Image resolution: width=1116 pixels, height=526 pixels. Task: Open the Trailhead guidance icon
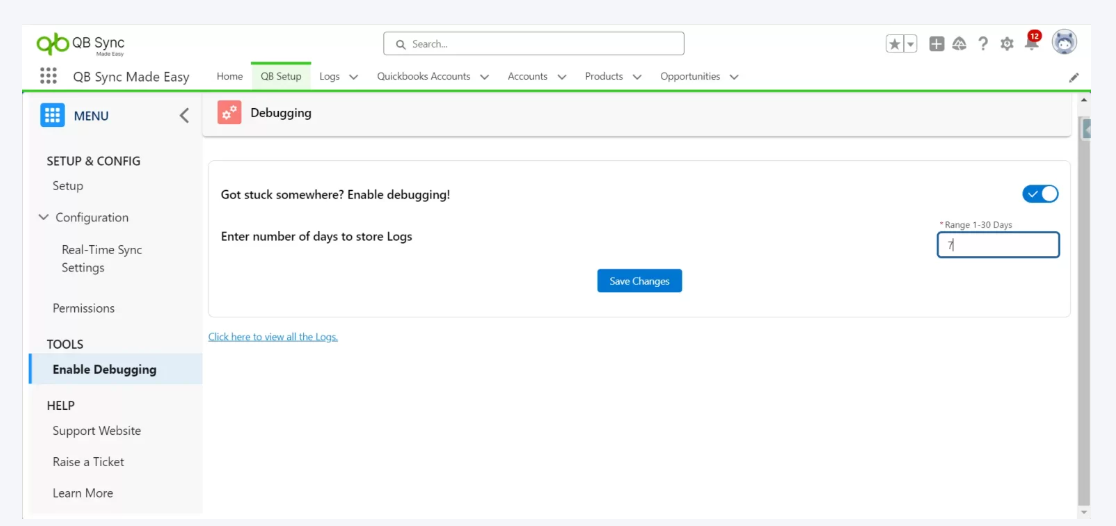[x=959, y=44]
